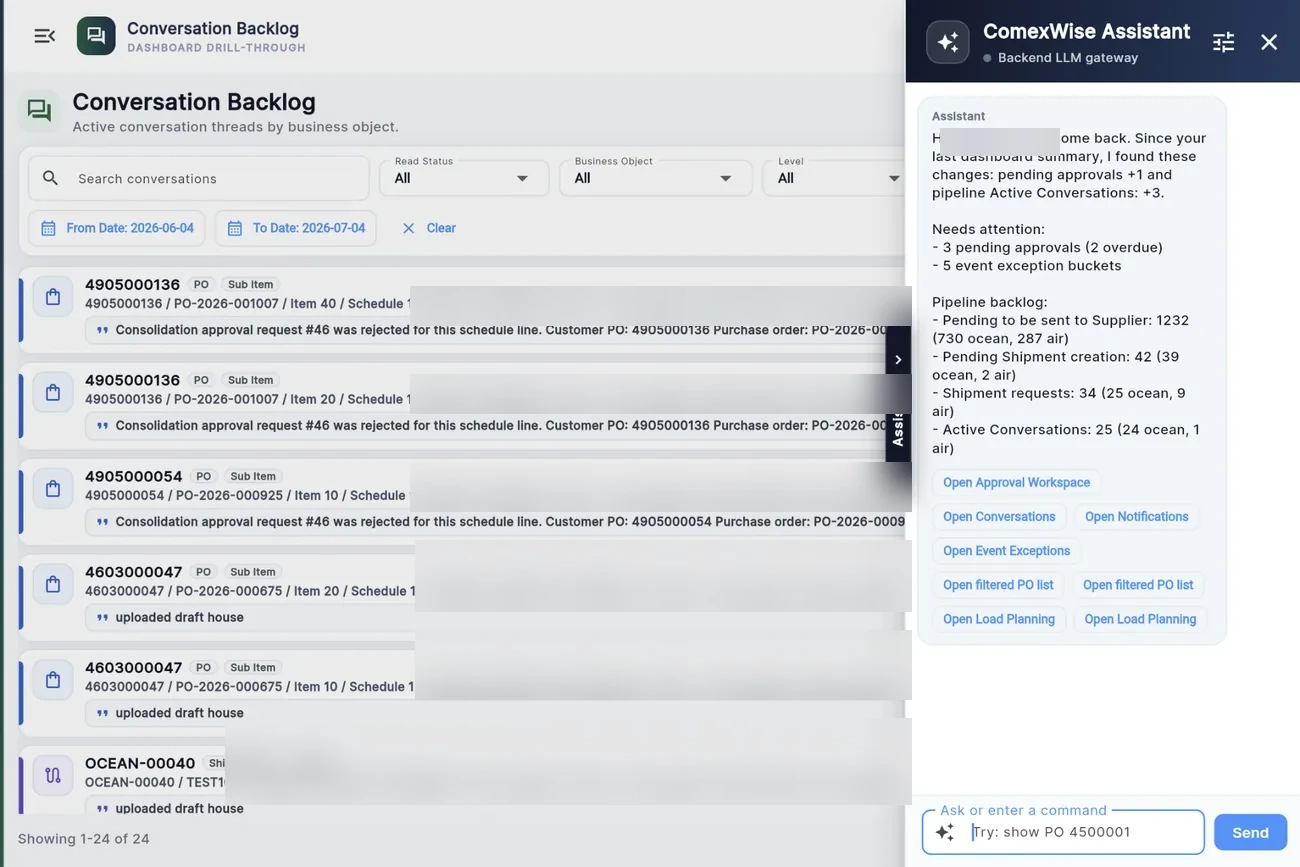1300x867 pixels.
Task: Click Open Conversations chip
Action: (999, 516)
